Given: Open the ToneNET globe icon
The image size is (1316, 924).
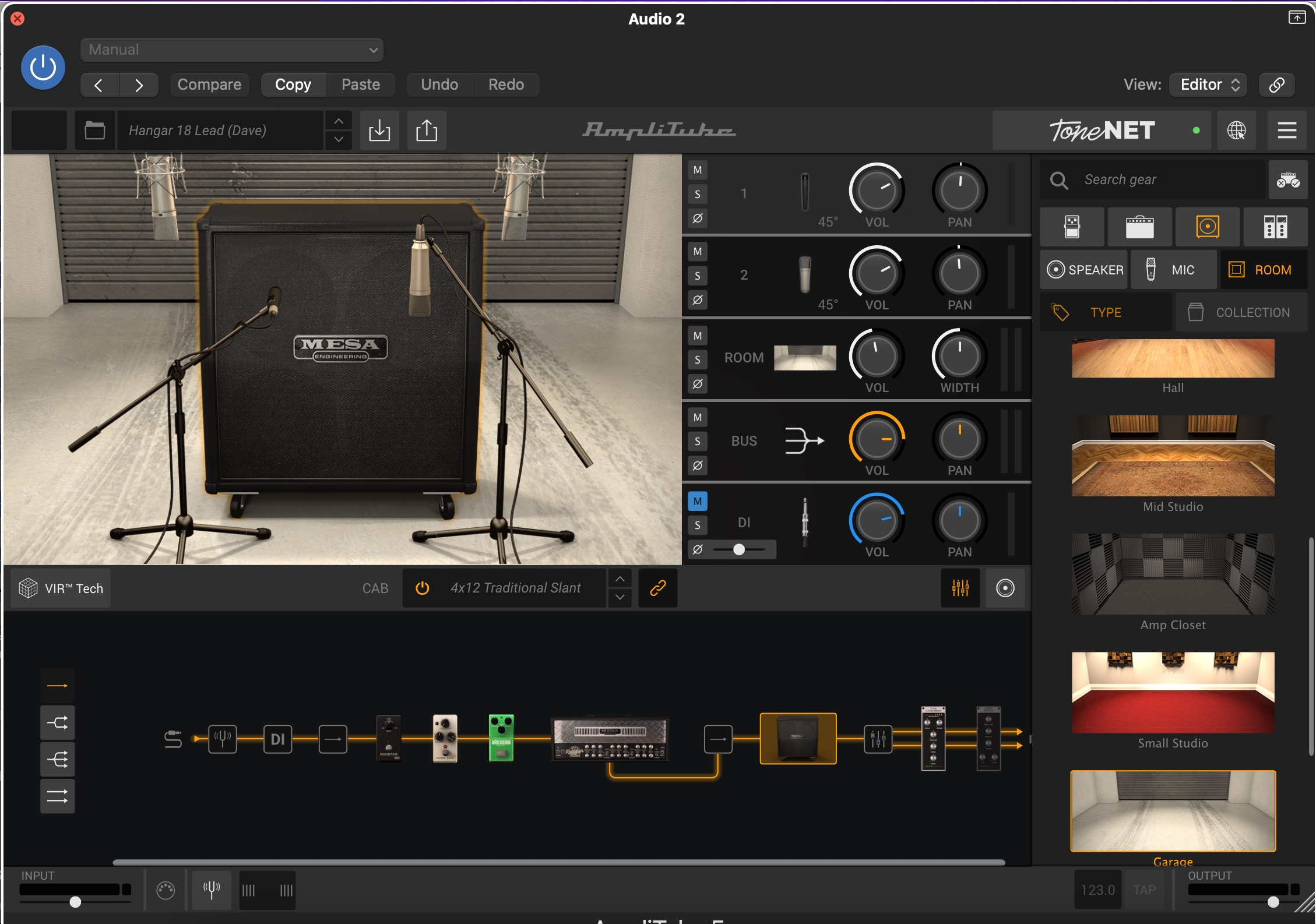Looking at the screenshot, I should coord(1236,131).
